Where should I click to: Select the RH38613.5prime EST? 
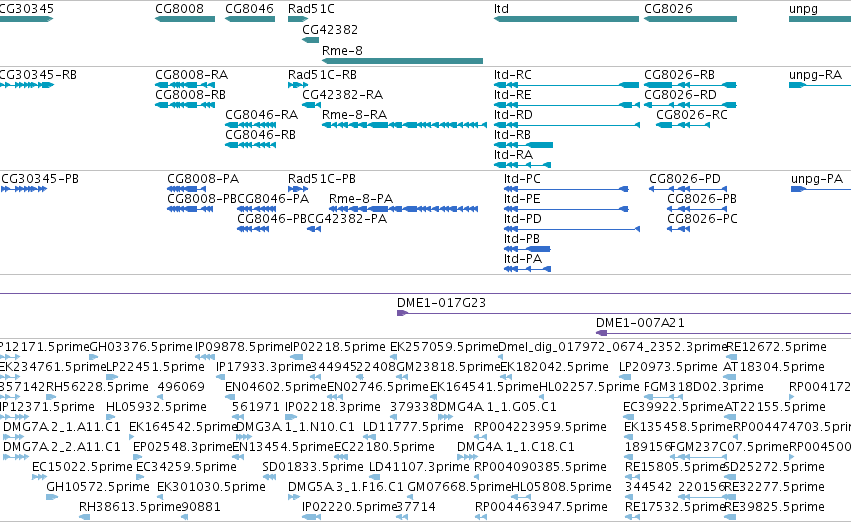(x=85, y=518)
